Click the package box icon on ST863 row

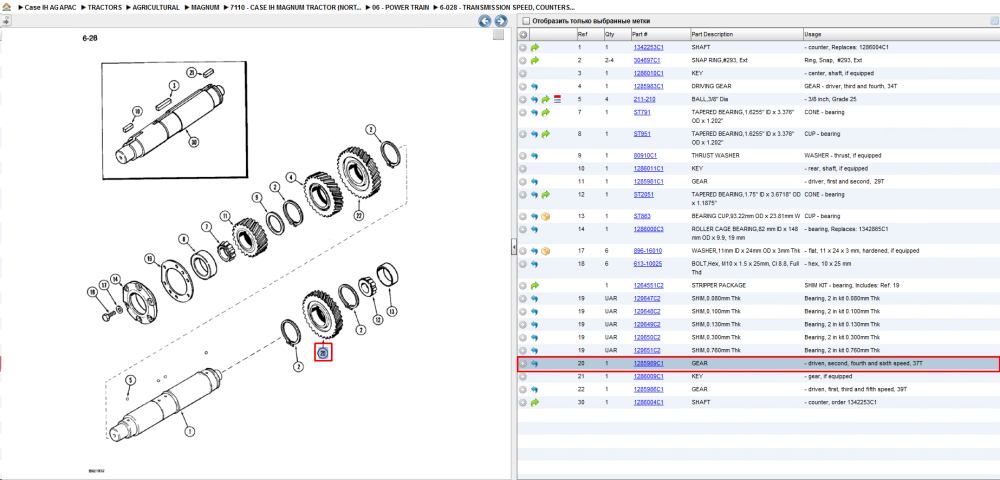click(x=546, y=216)
